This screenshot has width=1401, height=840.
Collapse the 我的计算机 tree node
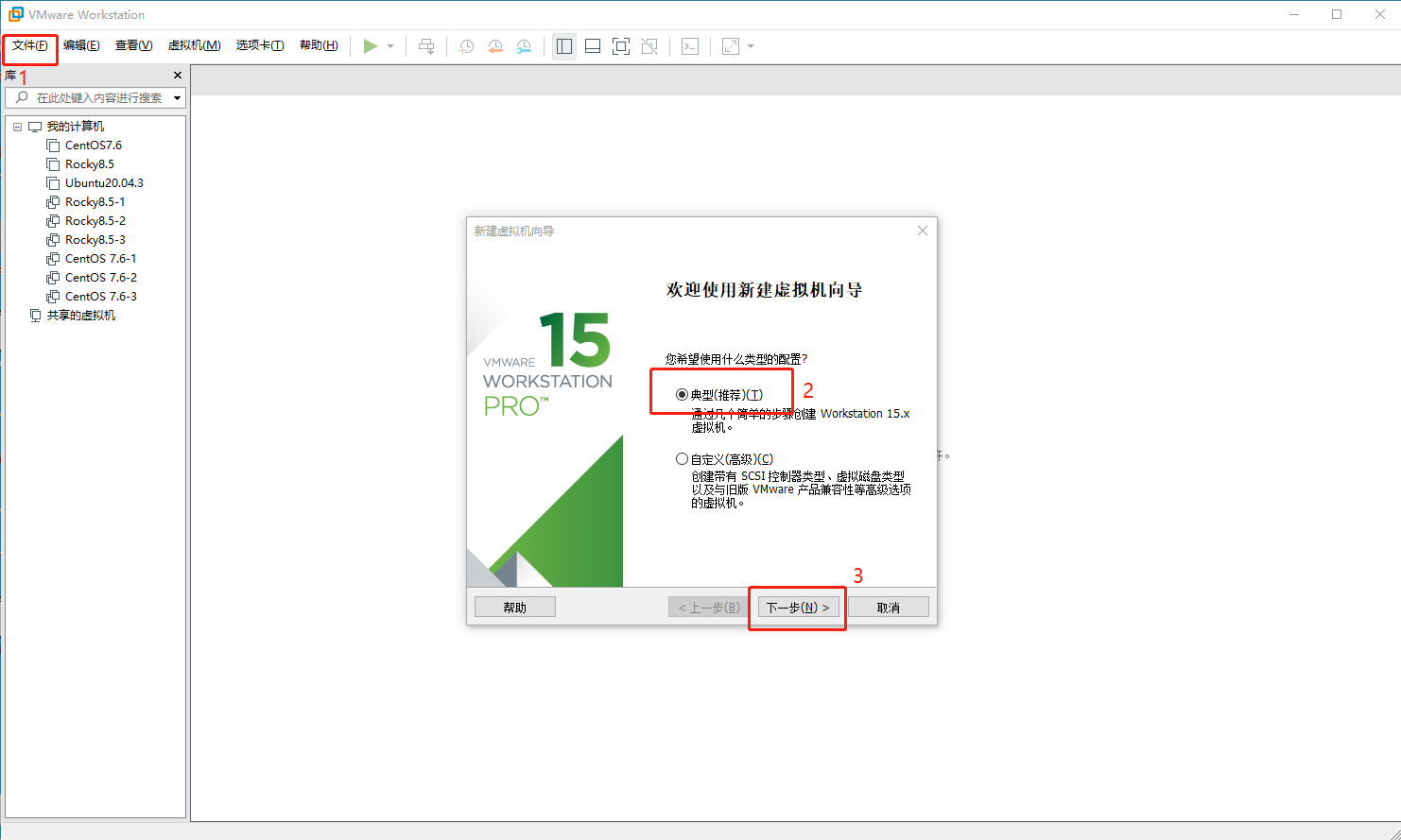pyautogui.click(x=17, y=127)
